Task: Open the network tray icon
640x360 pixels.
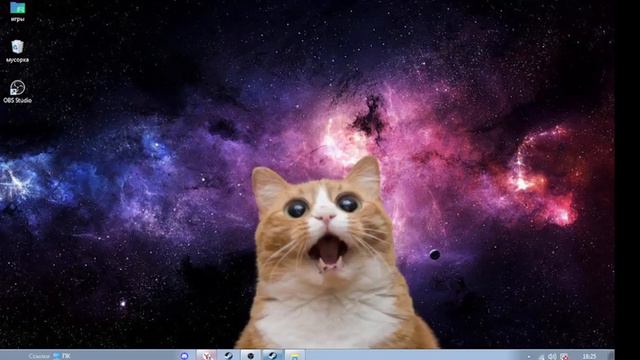Action: pyautogui.click(x=541, y=357)
